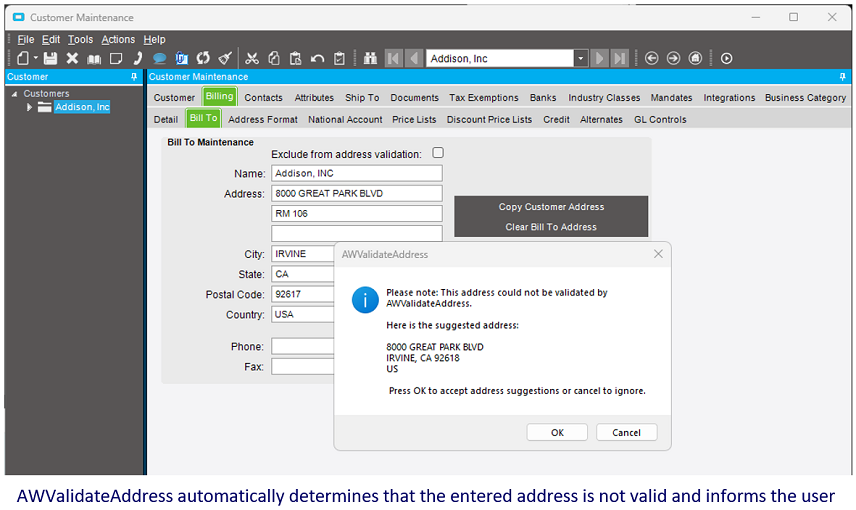Click the address field reading RM 106
The width and height of the screenshot is (856, 510).
[356, 214]
